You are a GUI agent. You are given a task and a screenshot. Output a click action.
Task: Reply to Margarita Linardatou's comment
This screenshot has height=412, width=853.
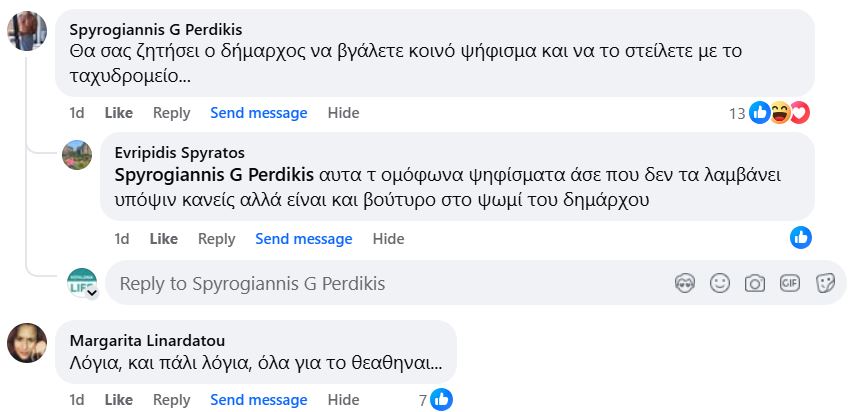(171, 400)
